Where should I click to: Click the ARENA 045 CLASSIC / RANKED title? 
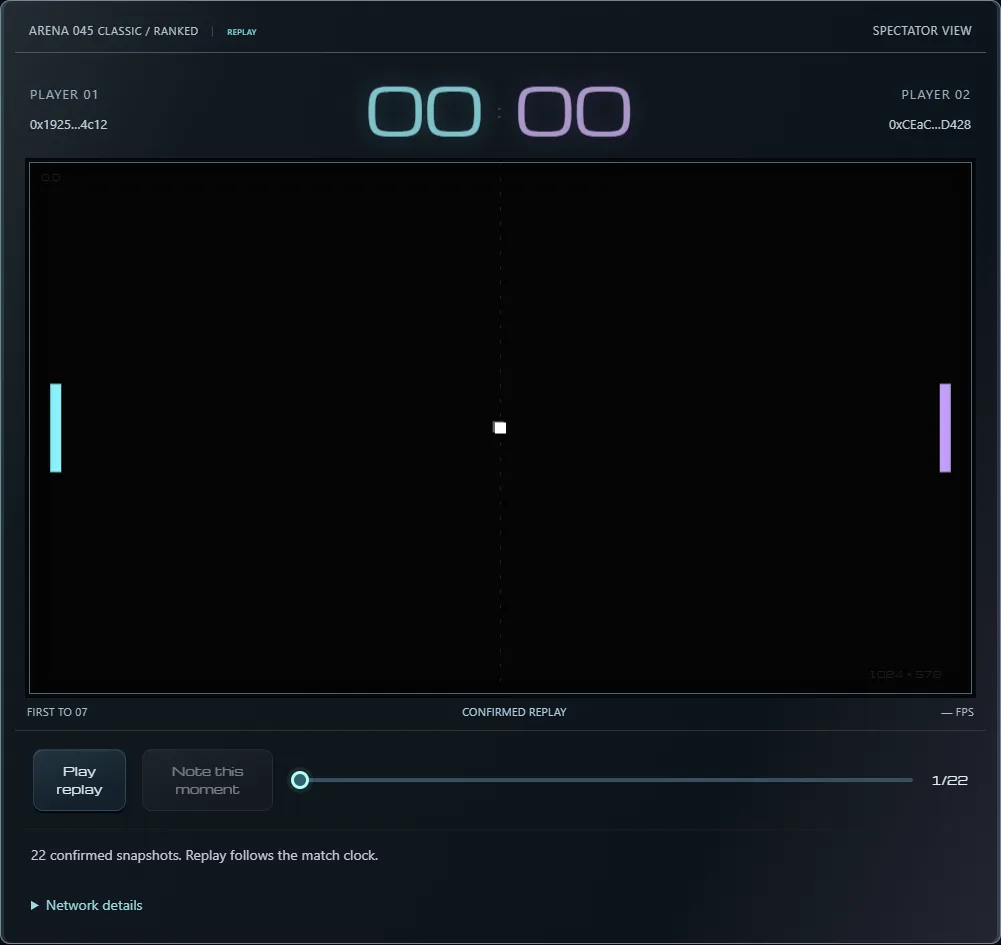[x=114, y=31]
